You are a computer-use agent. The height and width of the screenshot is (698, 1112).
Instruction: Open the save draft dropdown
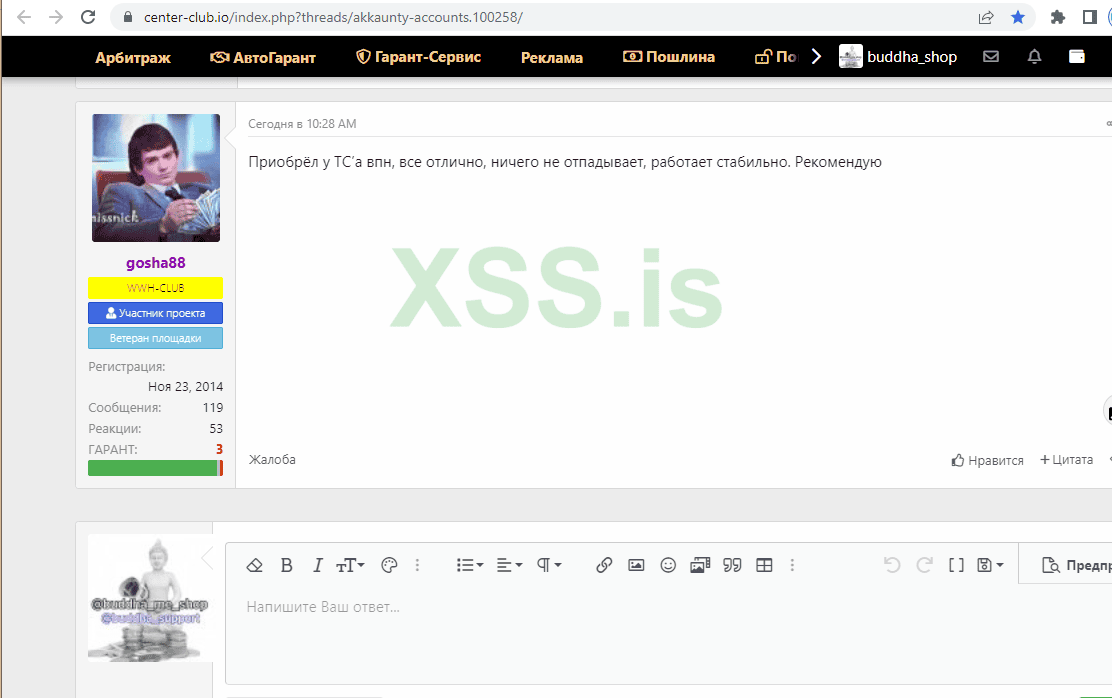990,565
